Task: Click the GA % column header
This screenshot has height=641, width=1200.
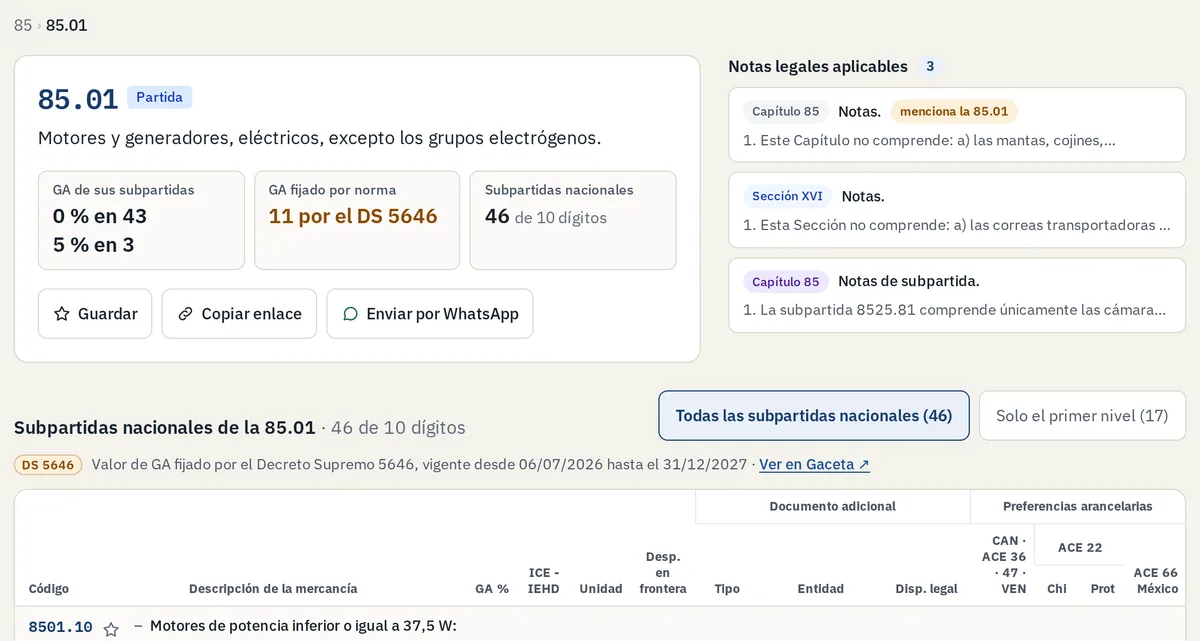Action: pyautogui.click(x=492, y=589)
